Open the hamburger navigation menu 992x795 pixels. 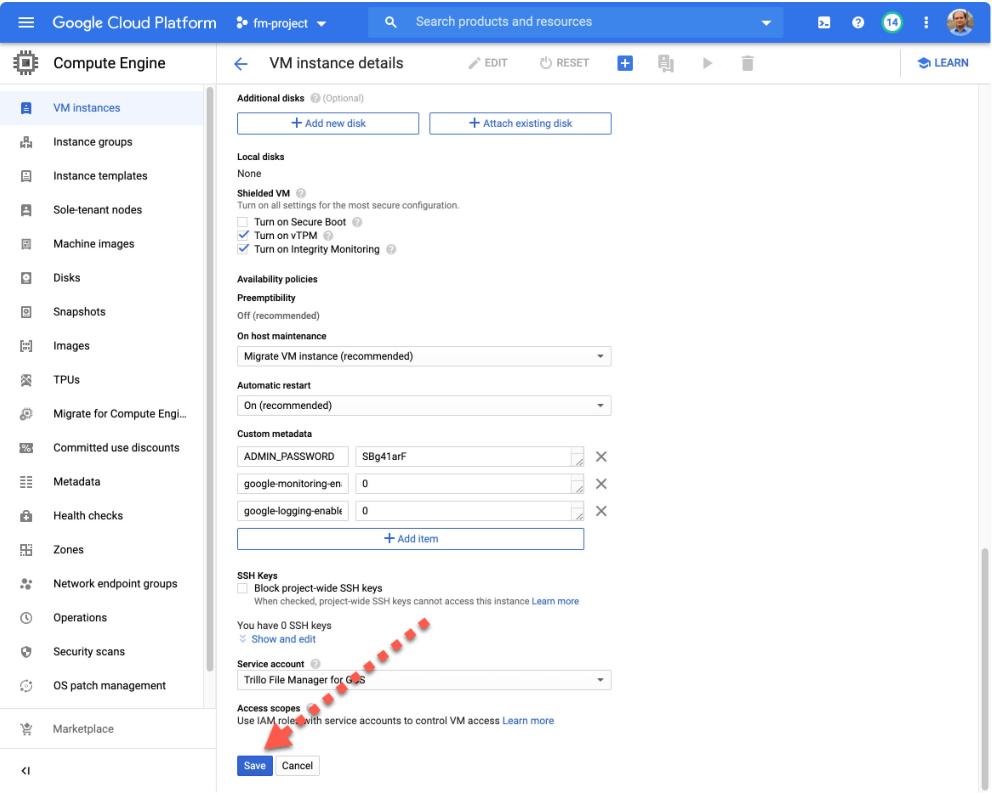26,23
